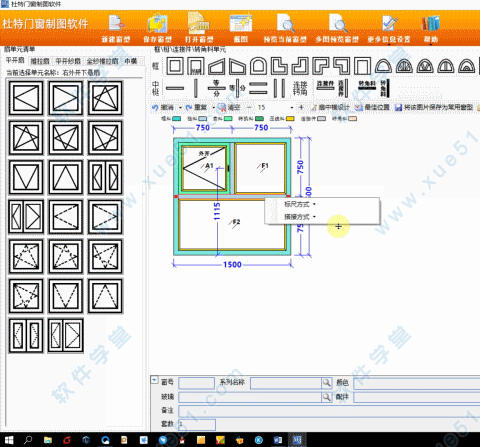Select the horizontal 连接件 connector tool
The width and height of the screenshot is (482, 447).
click(x=325, y=86)
